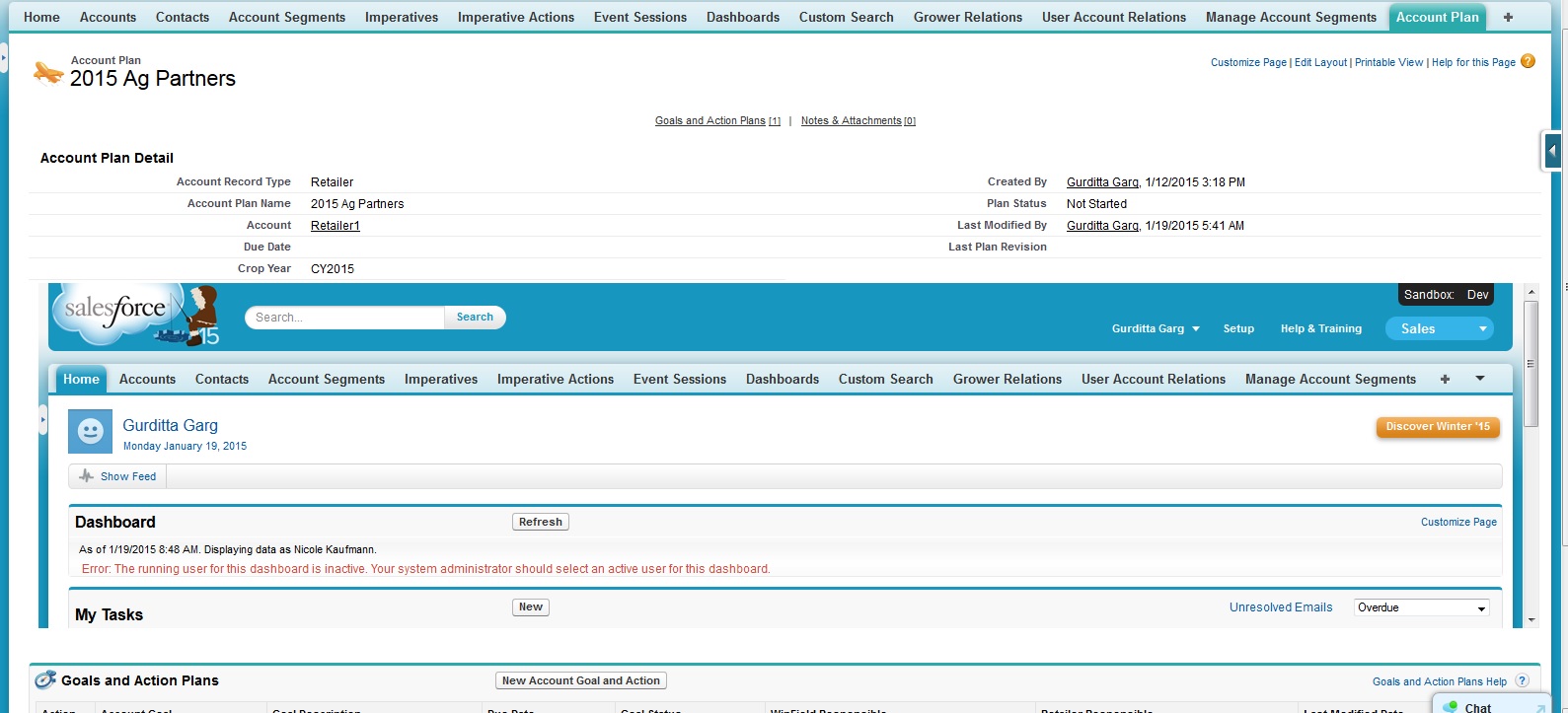Click the embedded page's sidebar handle beside the avatar
Image resolution: width=1568 pixels, height=713 pixels.
42,420
